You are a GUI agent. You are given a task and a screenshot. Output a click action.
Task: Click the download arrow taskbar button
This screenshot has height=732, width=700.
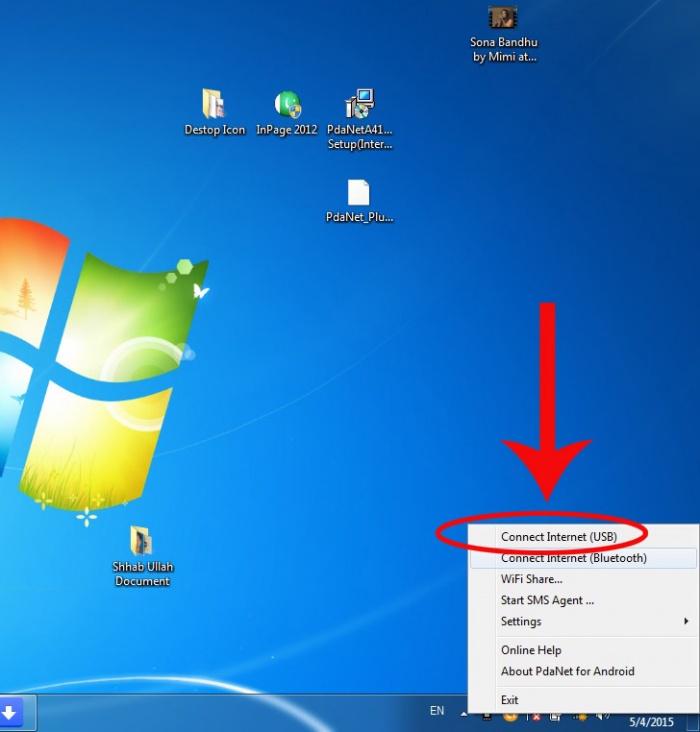tap(9, 713)
